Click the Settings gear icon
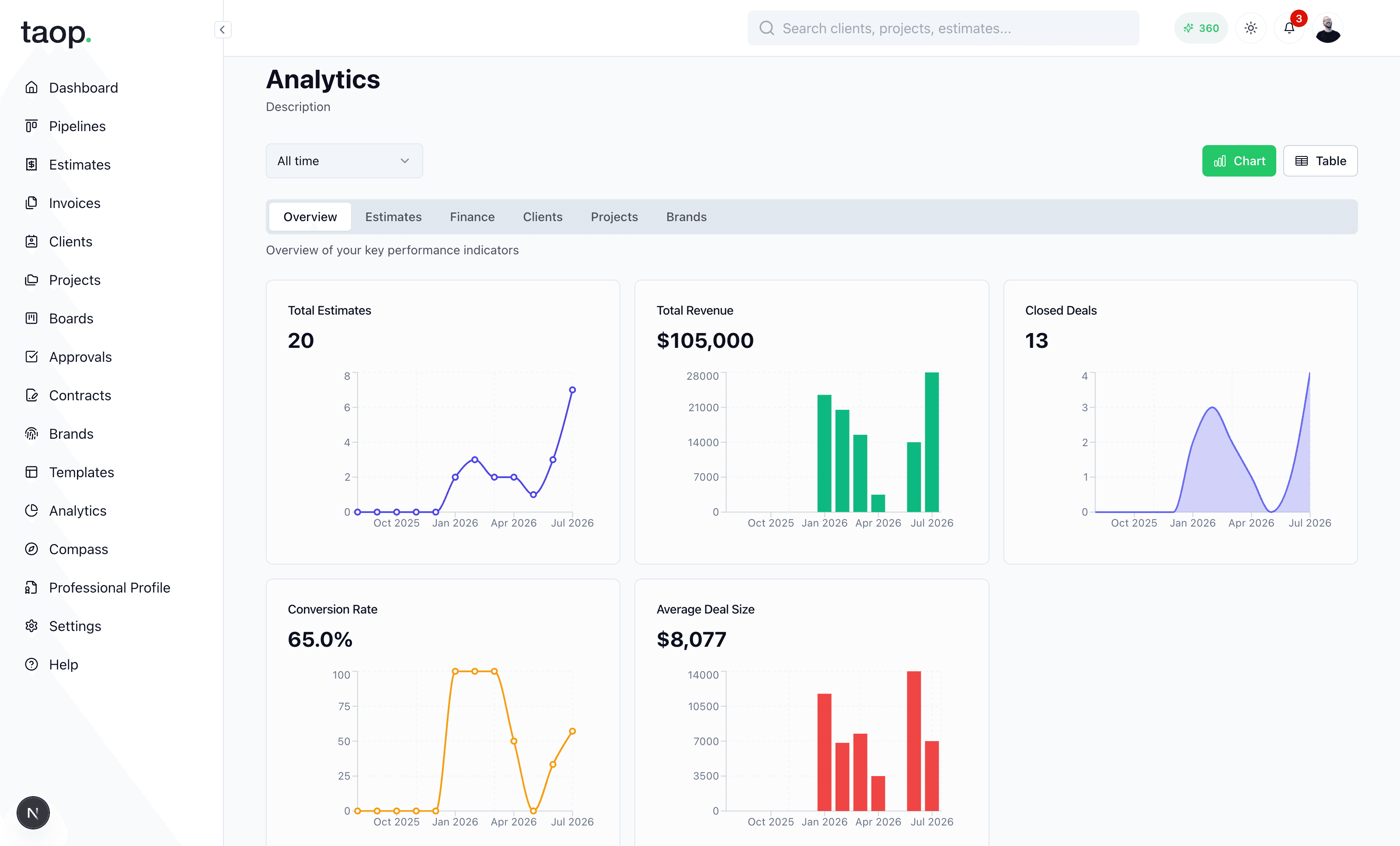This screenshot has width=1400, height=846. pos(32,626)
